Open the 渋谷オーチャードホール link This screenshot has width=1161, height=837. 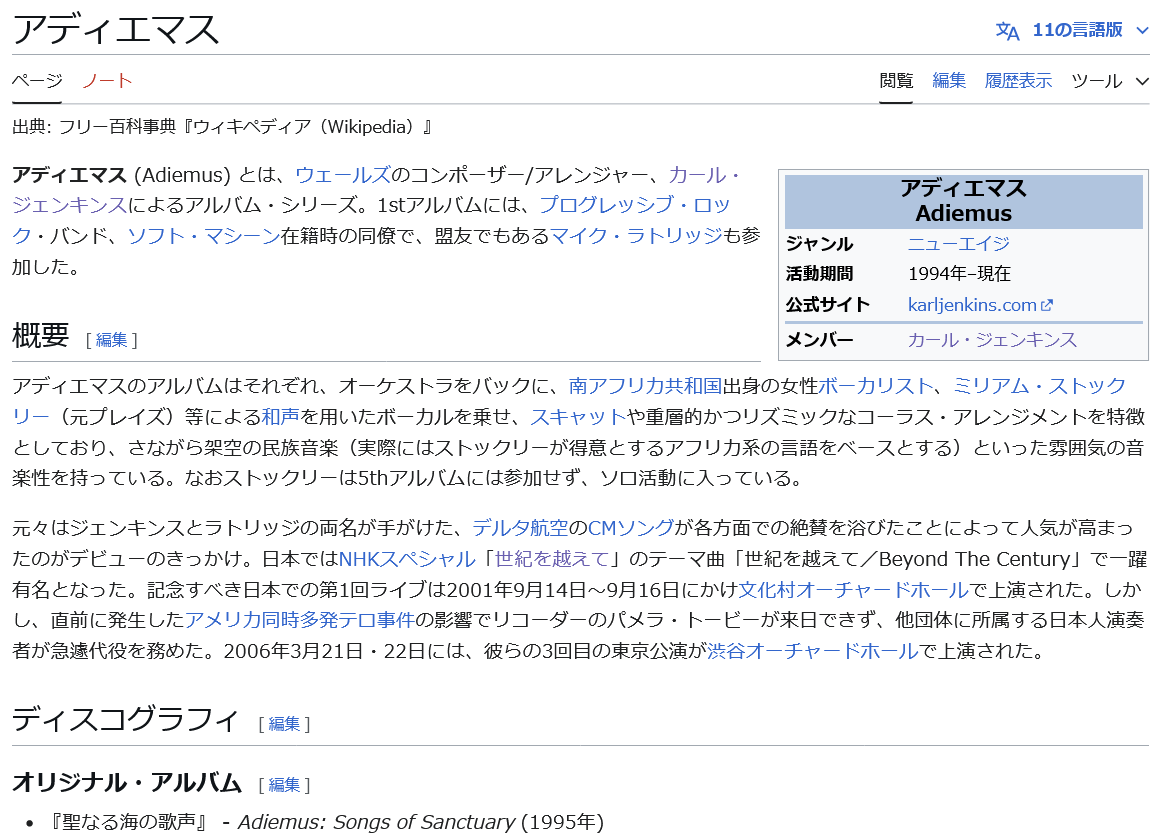click(x=812, y=650)
